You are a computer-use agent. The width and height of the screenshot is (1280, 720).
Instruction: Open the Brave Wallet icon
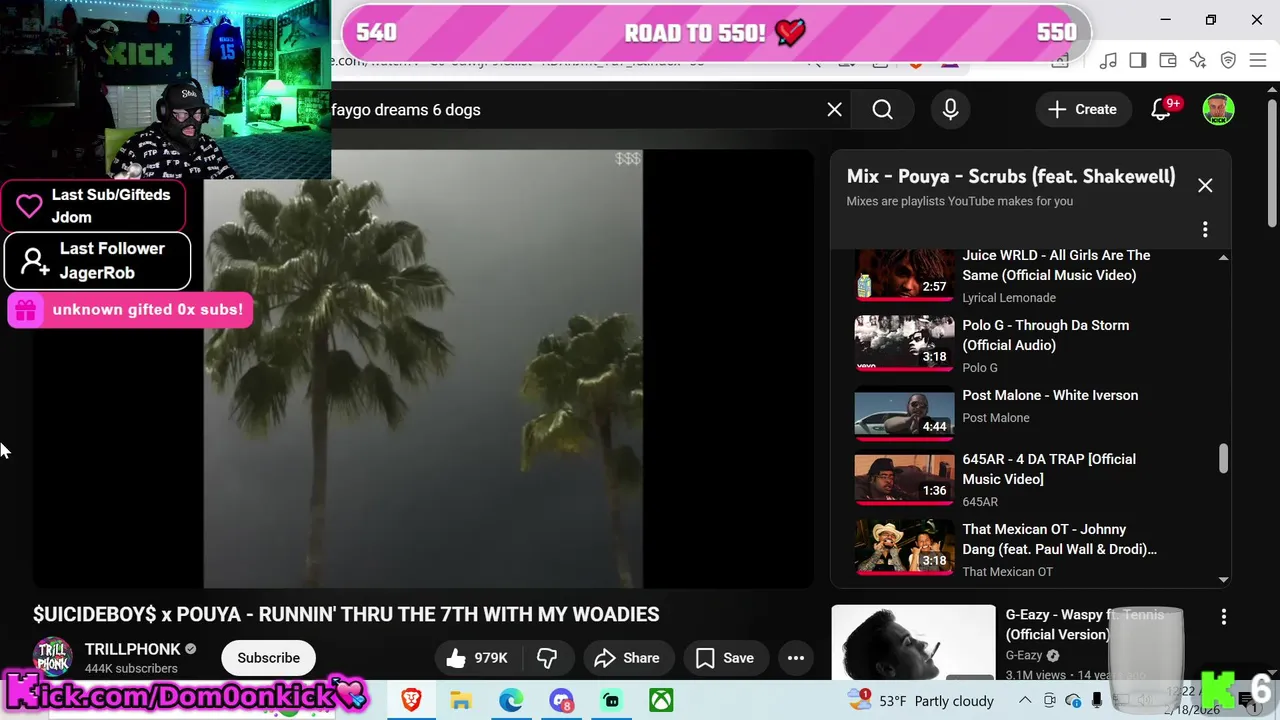1167,61
